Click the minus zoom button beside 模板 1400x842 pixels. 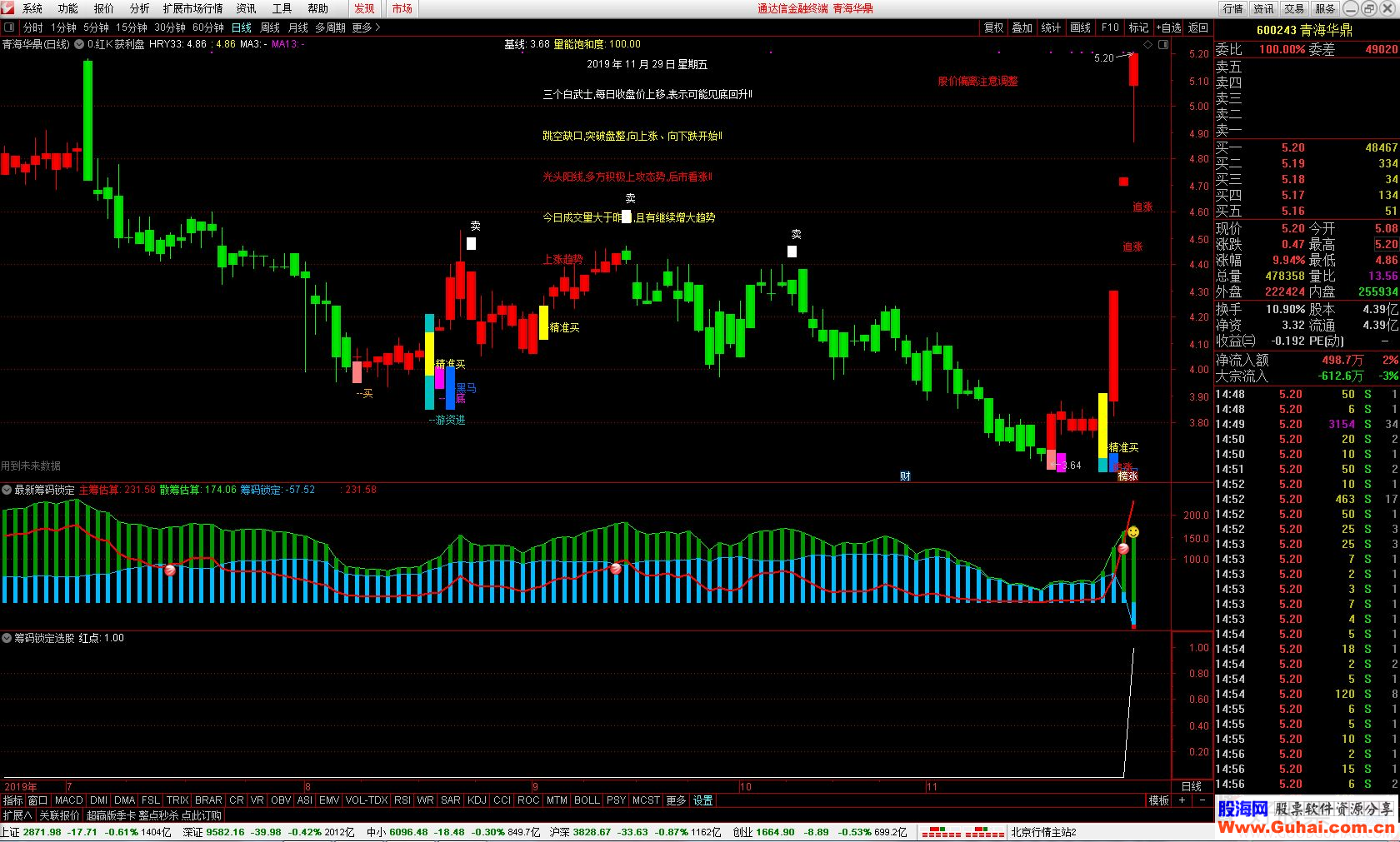[1202, 800]
